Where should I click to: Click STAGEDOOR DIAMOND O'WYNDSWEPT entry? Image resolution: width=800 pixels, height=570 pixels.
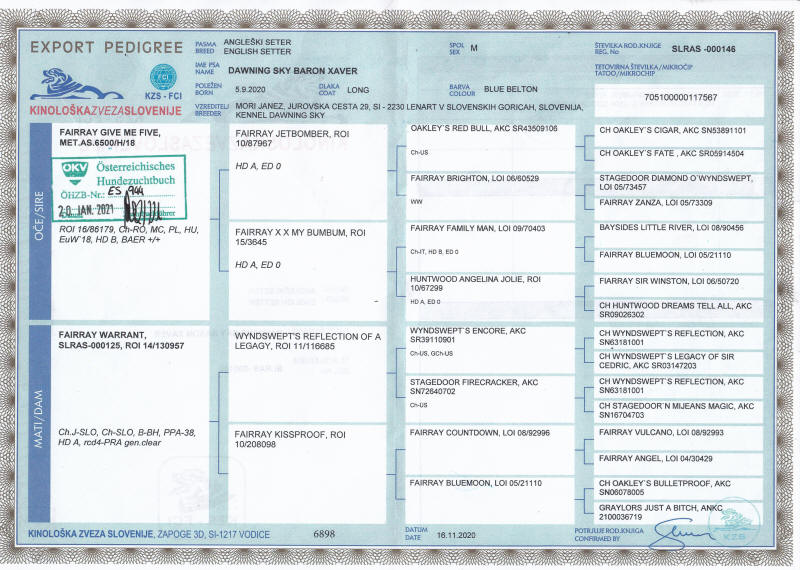[676, 183]
